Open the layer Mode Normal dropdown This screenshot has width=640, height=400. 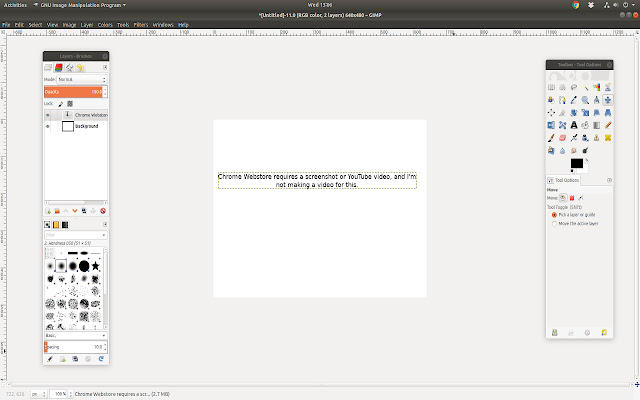click(x=82, y=79)
